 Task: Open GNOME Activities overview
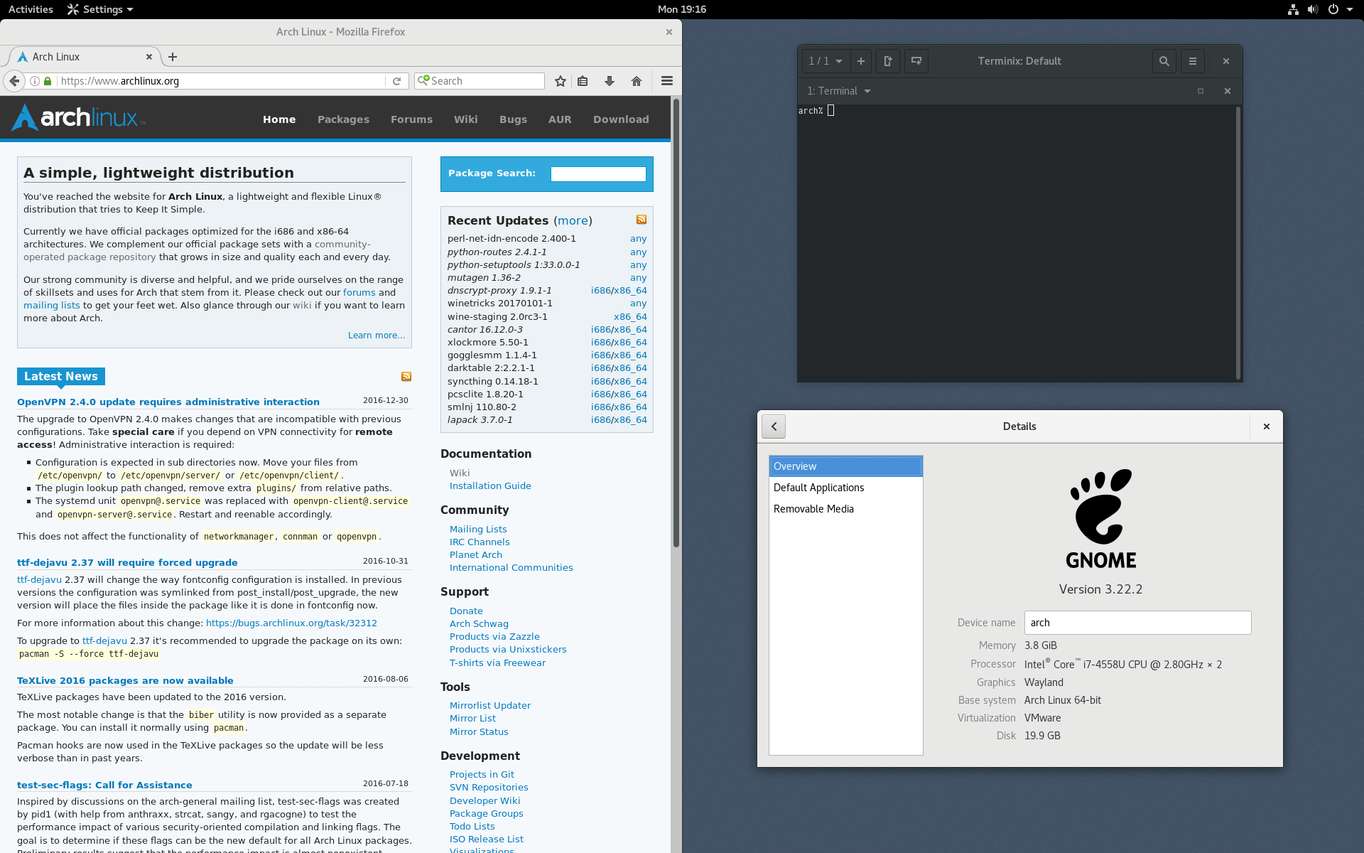click(30, 9)
